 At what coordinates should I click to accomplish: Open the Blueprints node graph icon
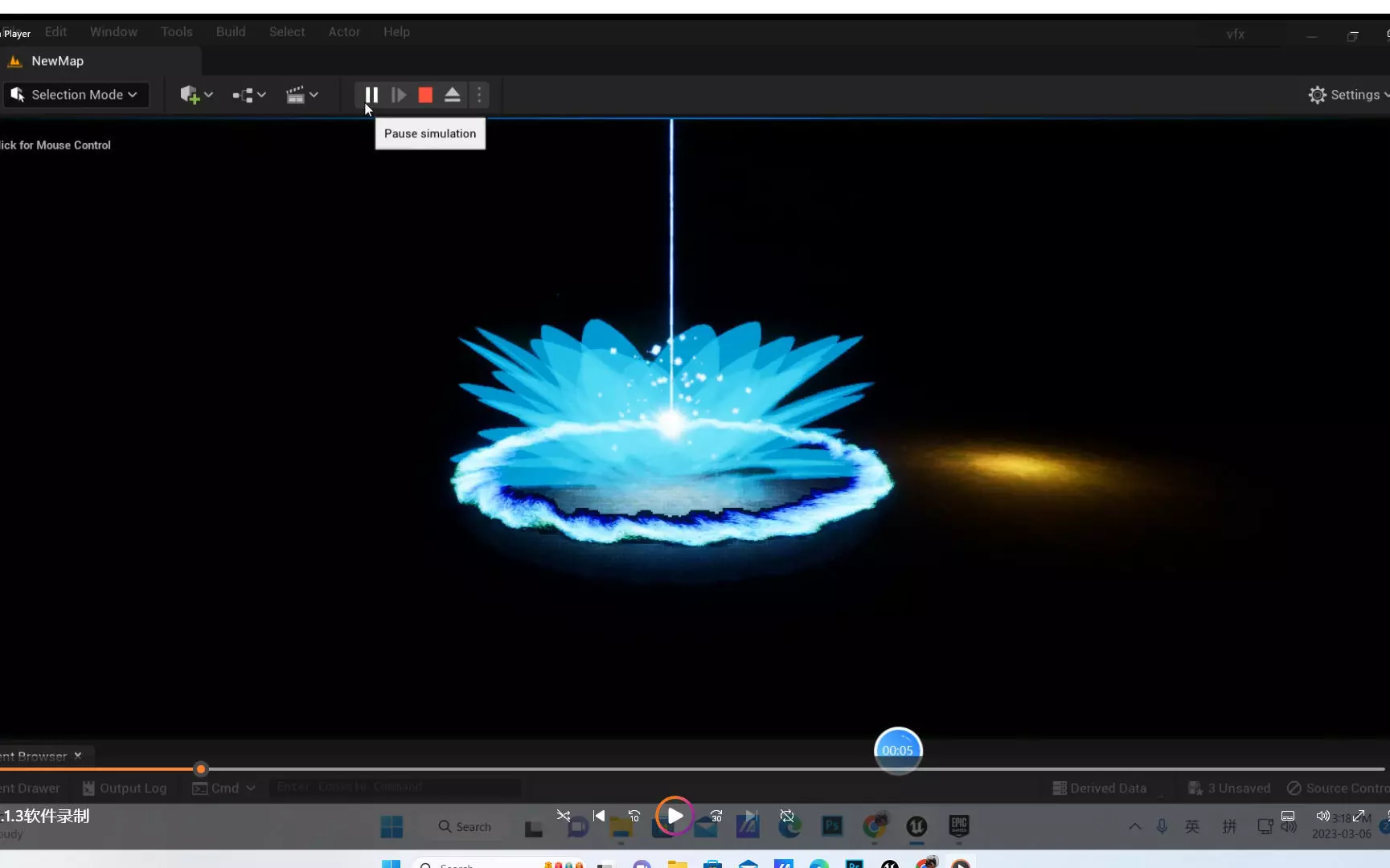point(243,95)
